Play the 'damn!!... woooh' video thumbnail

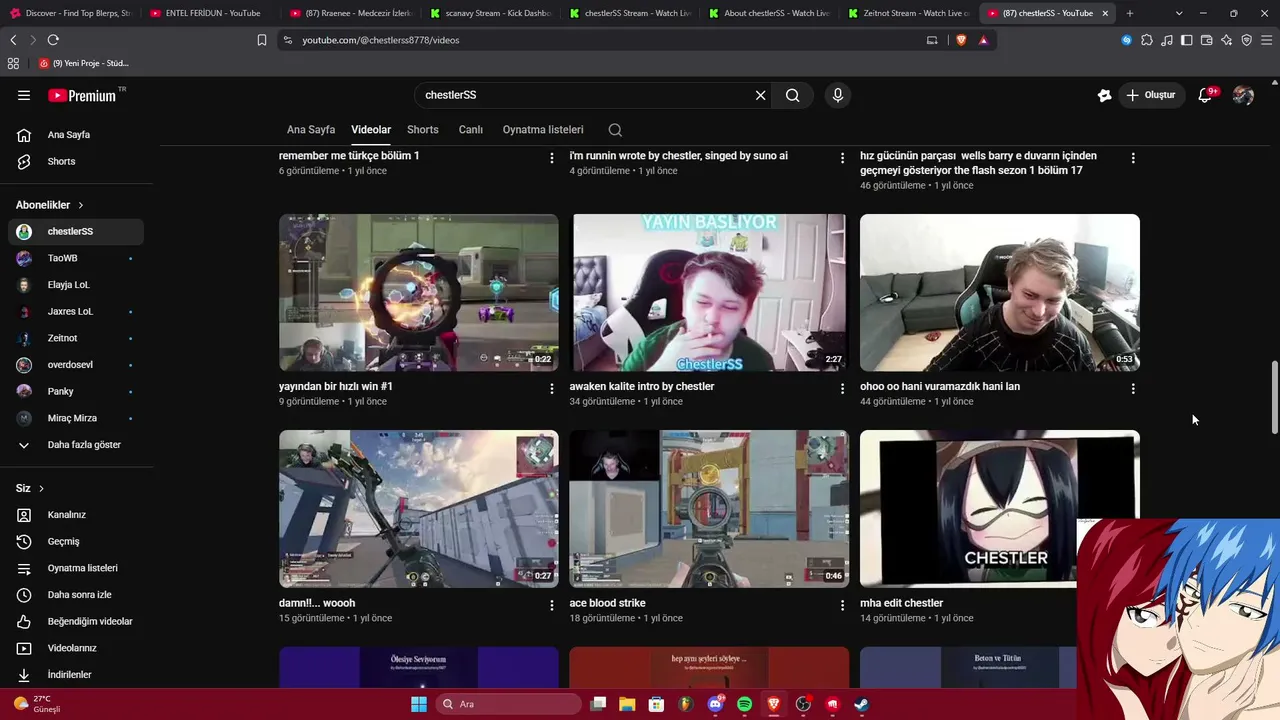pyautogui.click(x=419, y=509)
